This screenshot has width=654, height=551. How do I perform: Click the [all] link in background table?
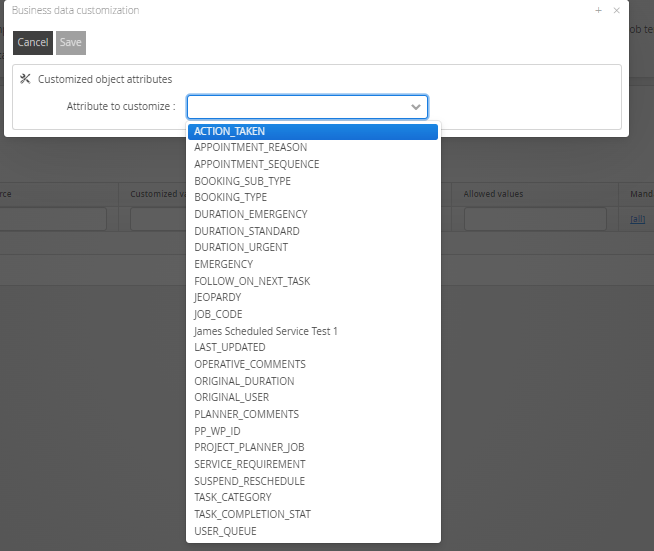coord(637,219)
